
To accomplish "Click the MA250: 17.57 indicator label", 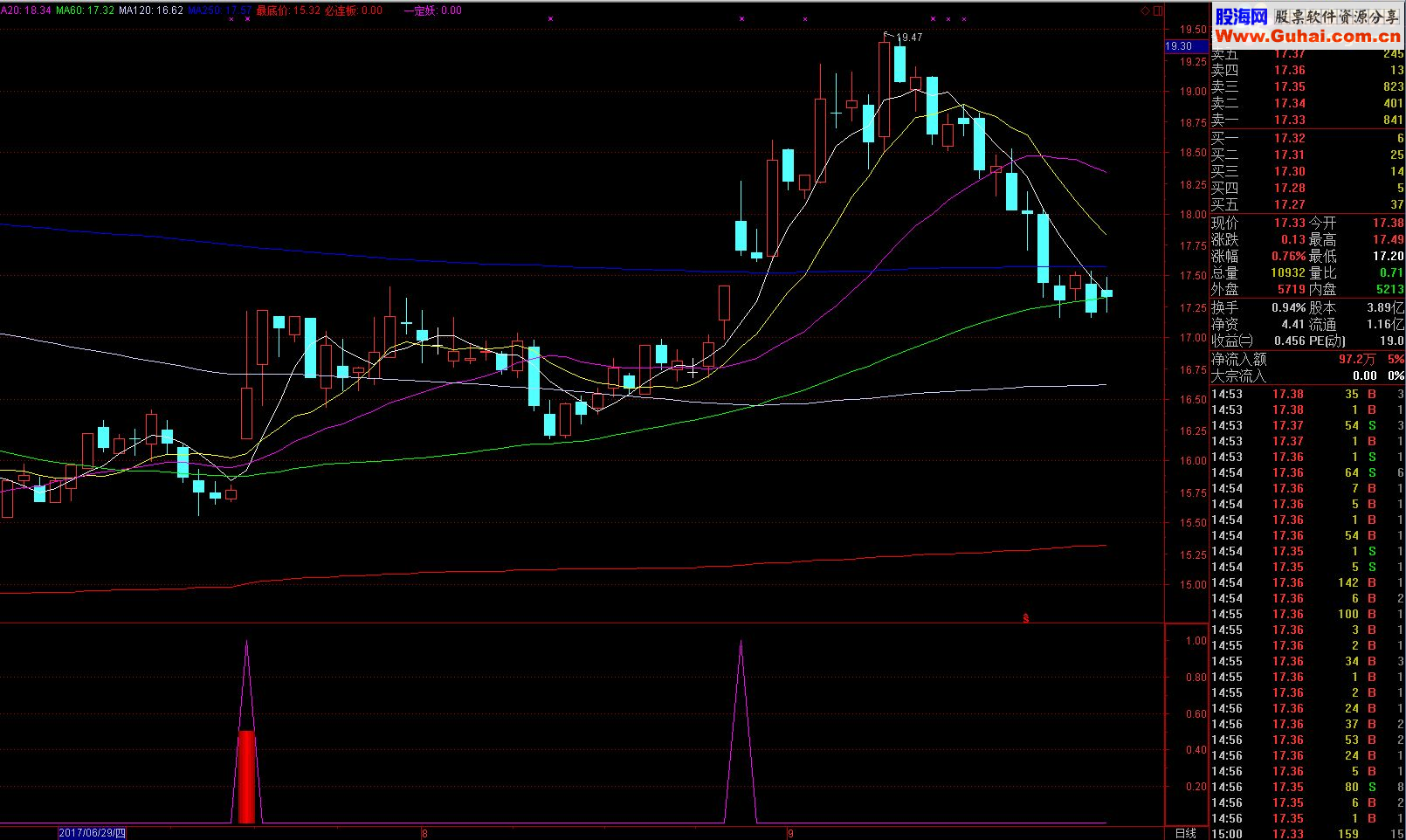I will tap(219, 10).
